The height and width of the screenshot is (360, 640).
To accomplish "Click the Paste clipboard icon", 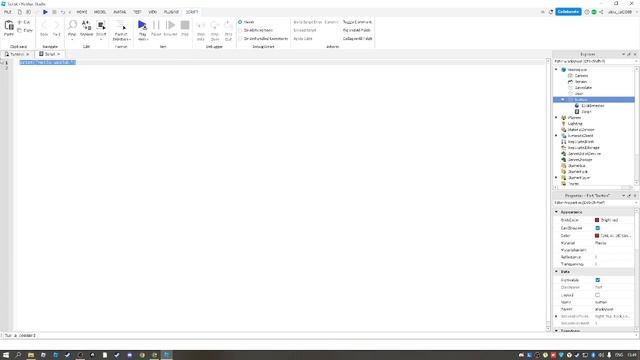I will (x=9, y=26).
